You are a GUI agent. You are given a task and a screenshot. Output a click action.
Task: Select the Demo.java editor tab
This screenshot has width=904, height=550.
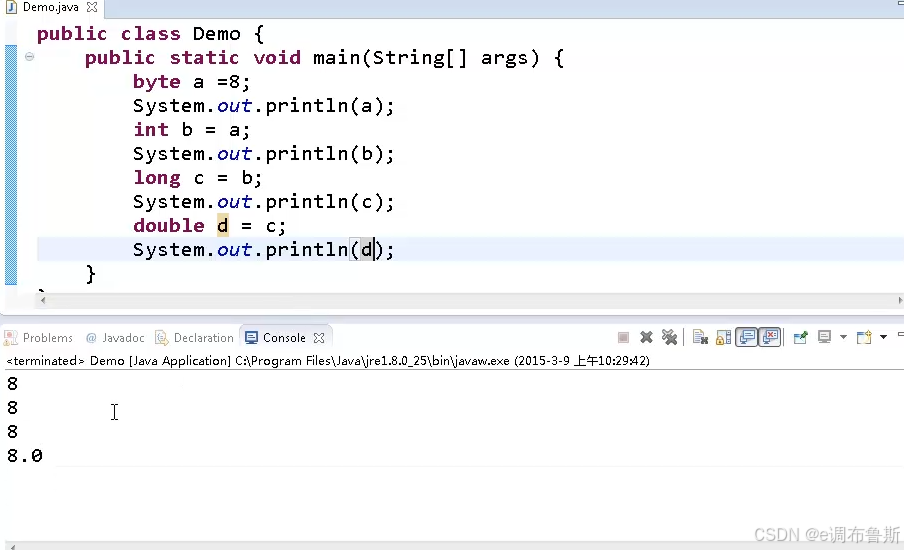click(51, 7)
